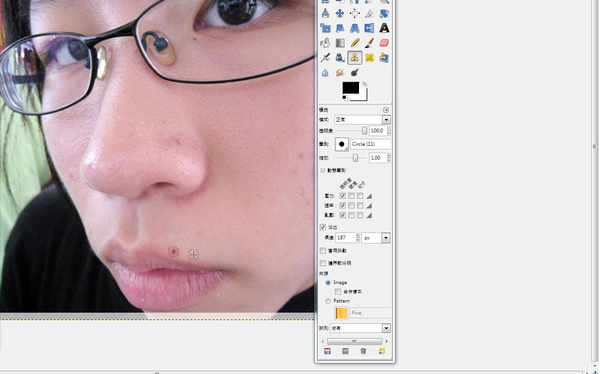Select the Ink tool

tap(339, 57)
